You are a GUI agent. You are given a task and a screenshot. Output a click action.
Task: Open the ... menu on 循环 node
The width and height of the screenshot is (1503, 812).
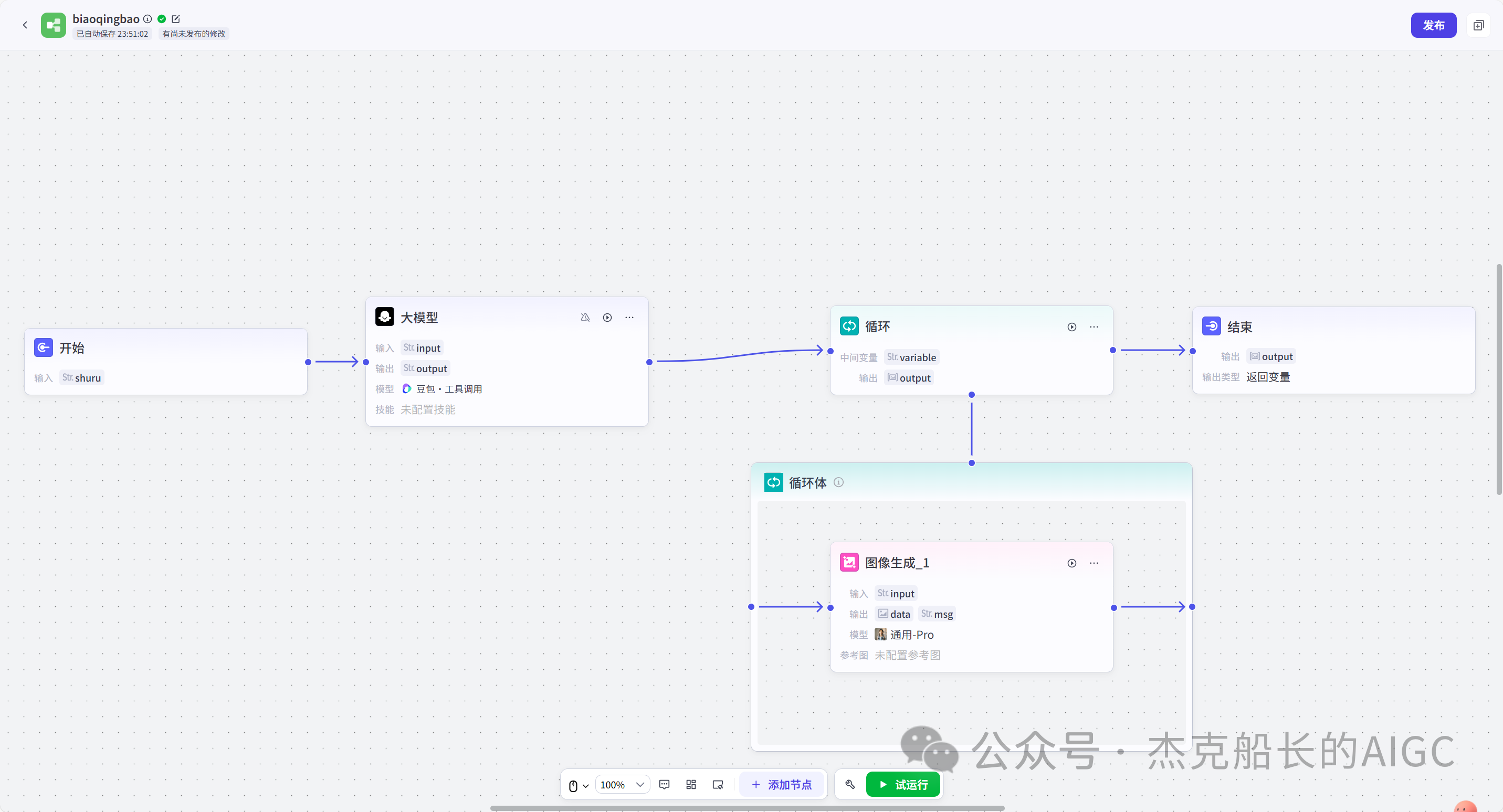(1094, 326)
